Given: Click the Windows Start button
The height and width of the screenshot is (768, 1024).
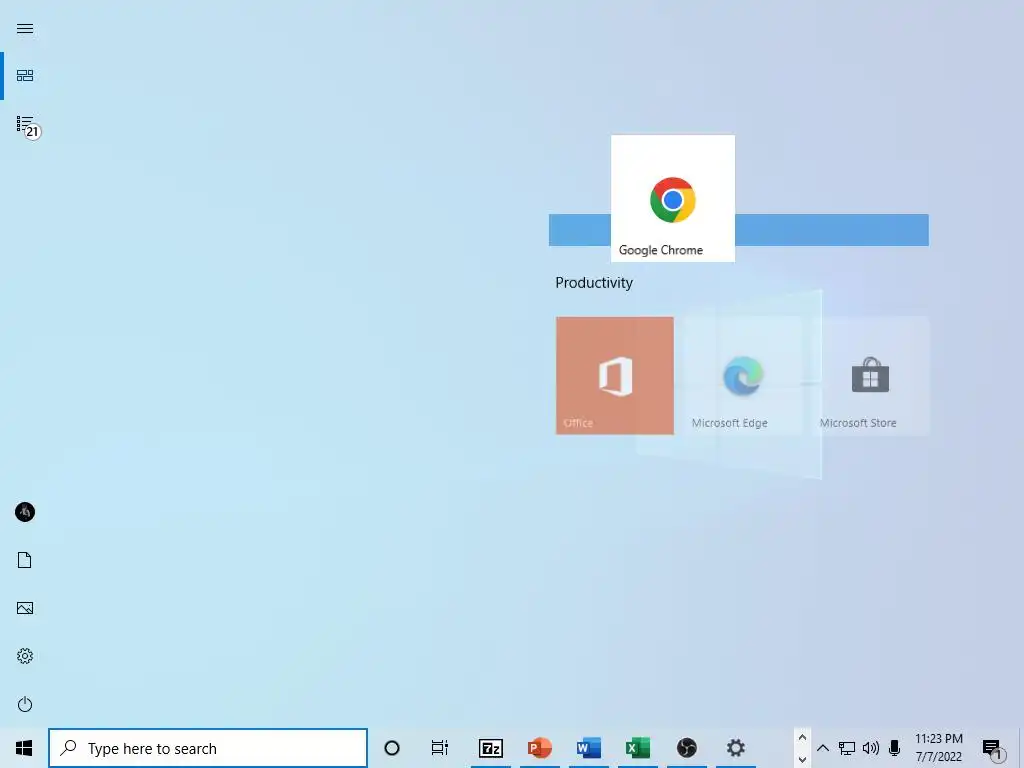Looking at the screenshot, I should coord(24,748).
